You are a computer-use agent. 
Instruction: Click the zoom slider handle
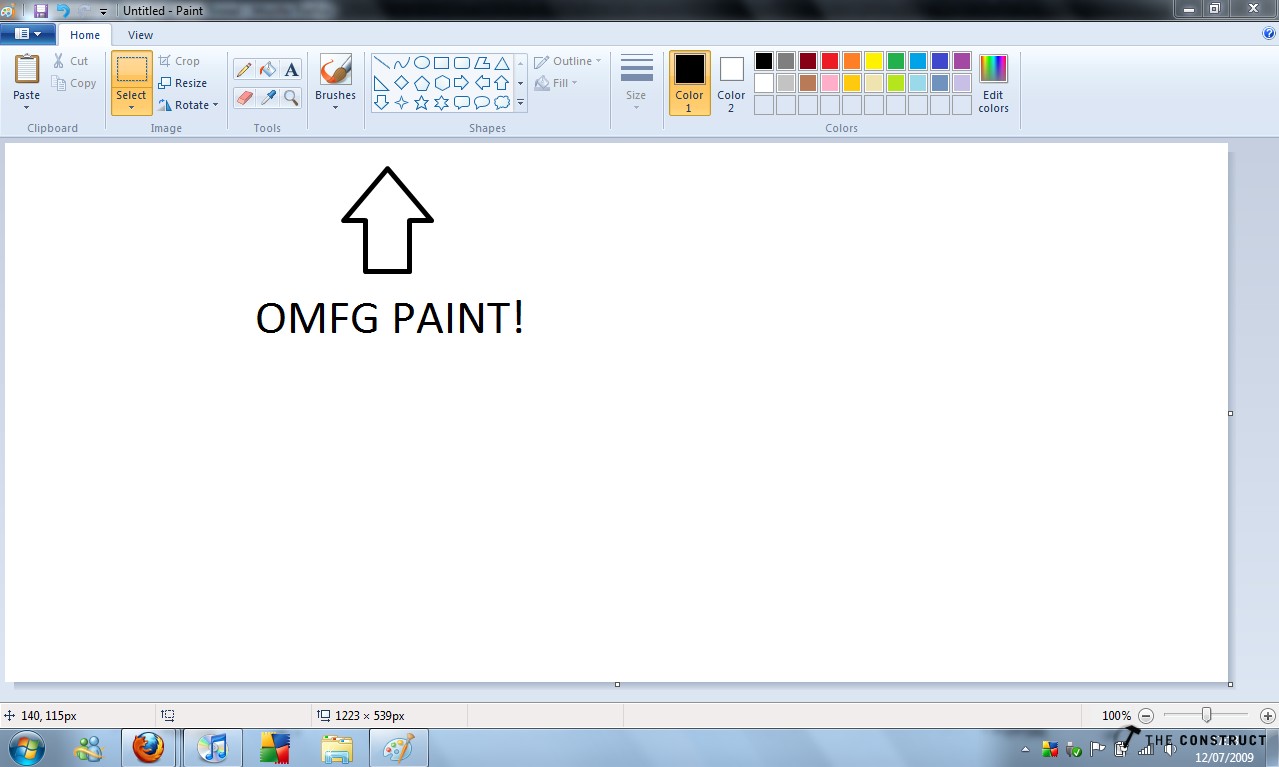click(1207, 715)
